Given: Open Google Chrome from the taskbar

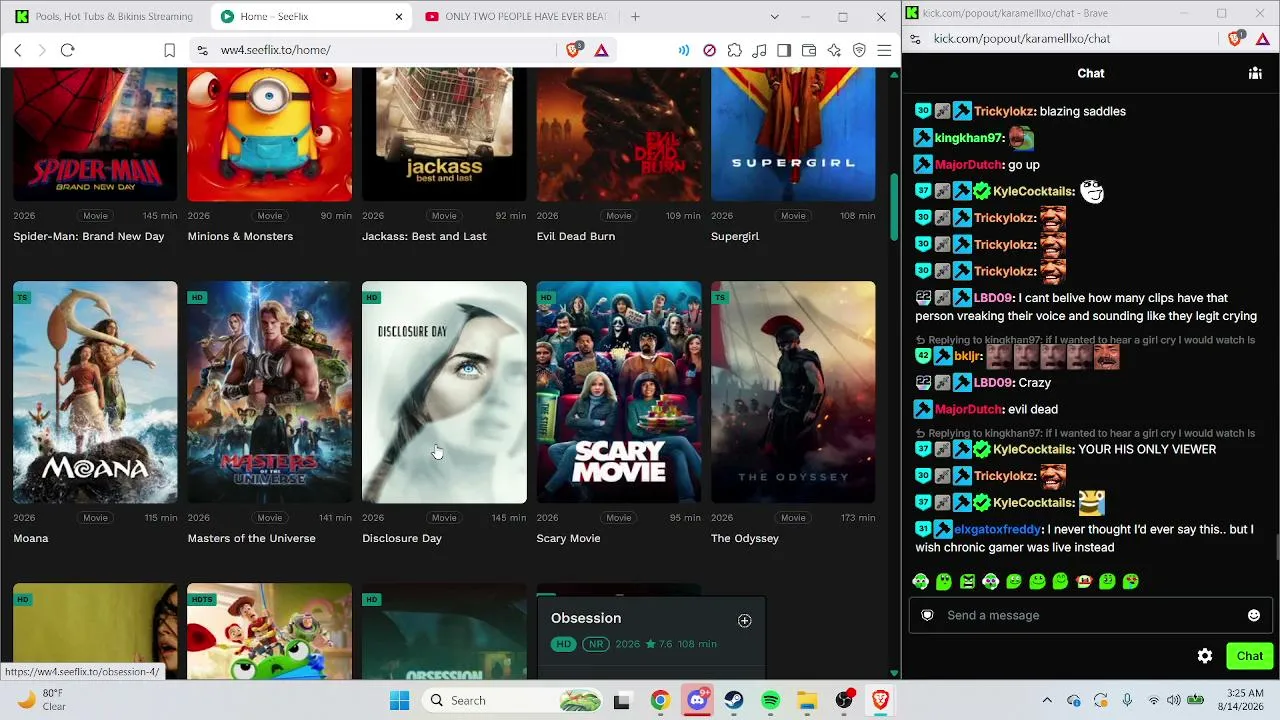Looking at the screenshot, I should [660, 700].
